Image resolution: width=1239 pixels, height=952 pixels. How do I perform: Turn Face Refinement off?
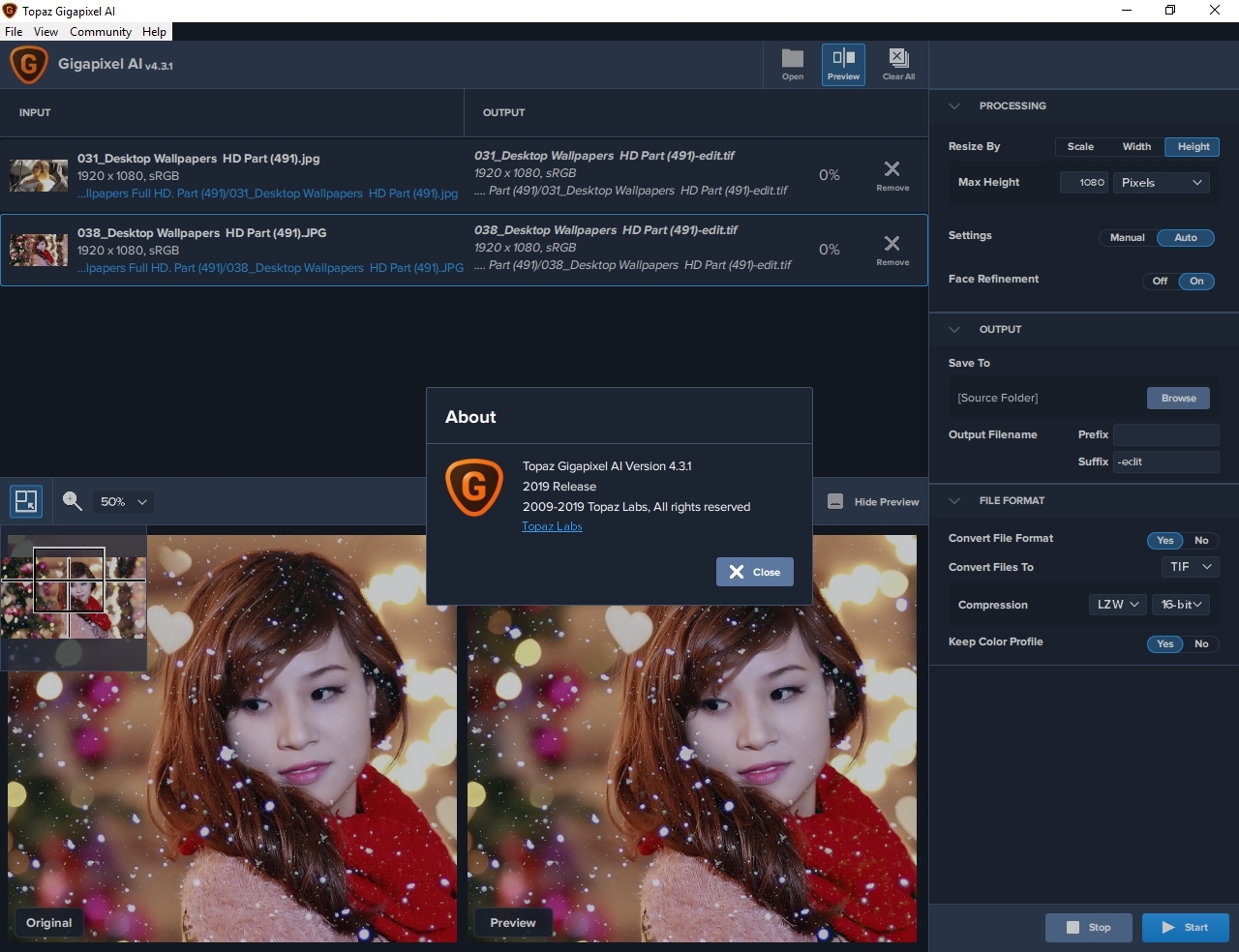click(x=1160, y=281)
